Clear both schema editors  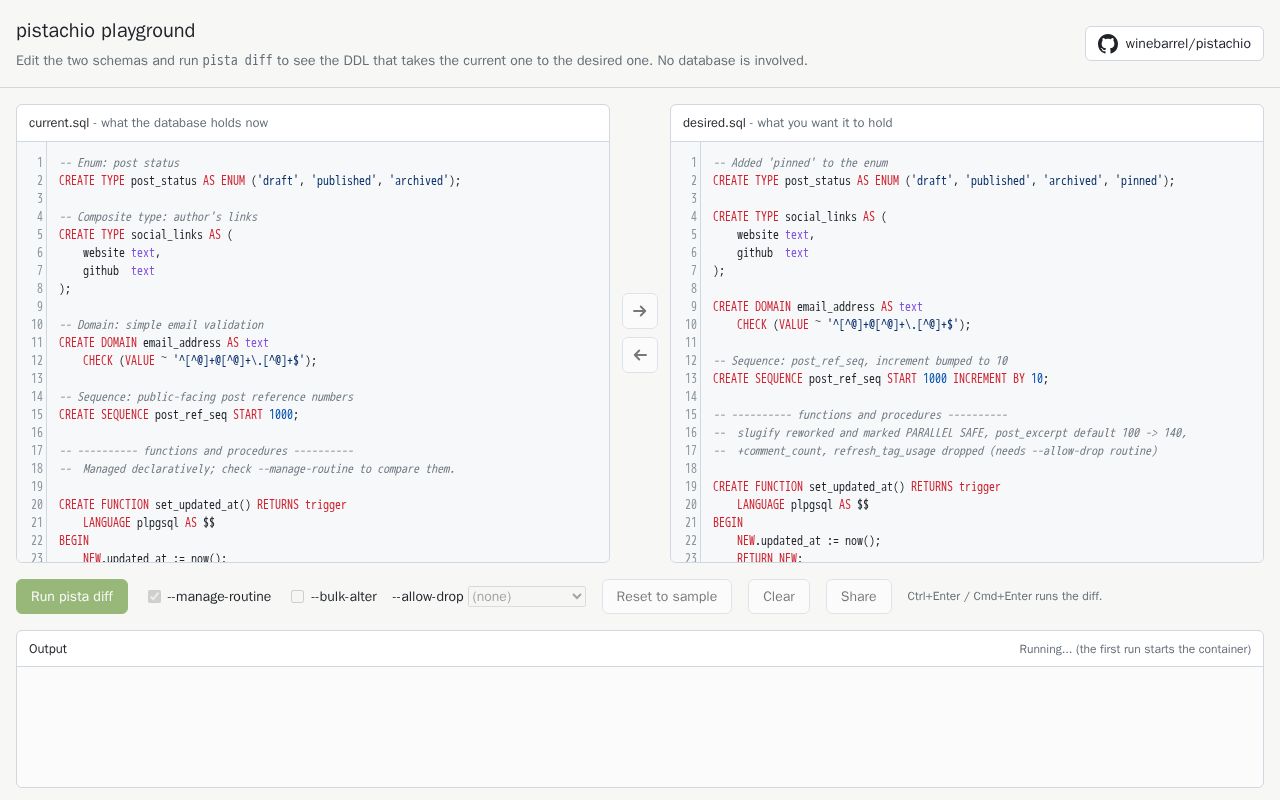[x=779, y=596]
